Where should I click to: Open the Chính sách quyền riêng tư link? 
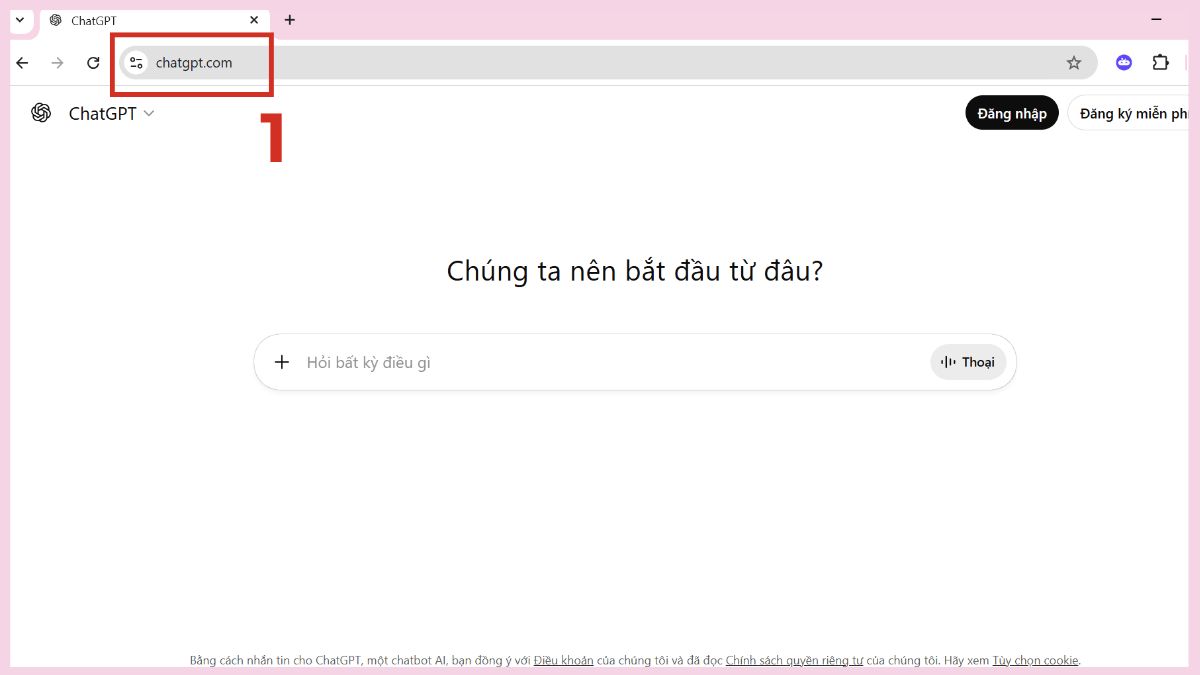[793, 660]
